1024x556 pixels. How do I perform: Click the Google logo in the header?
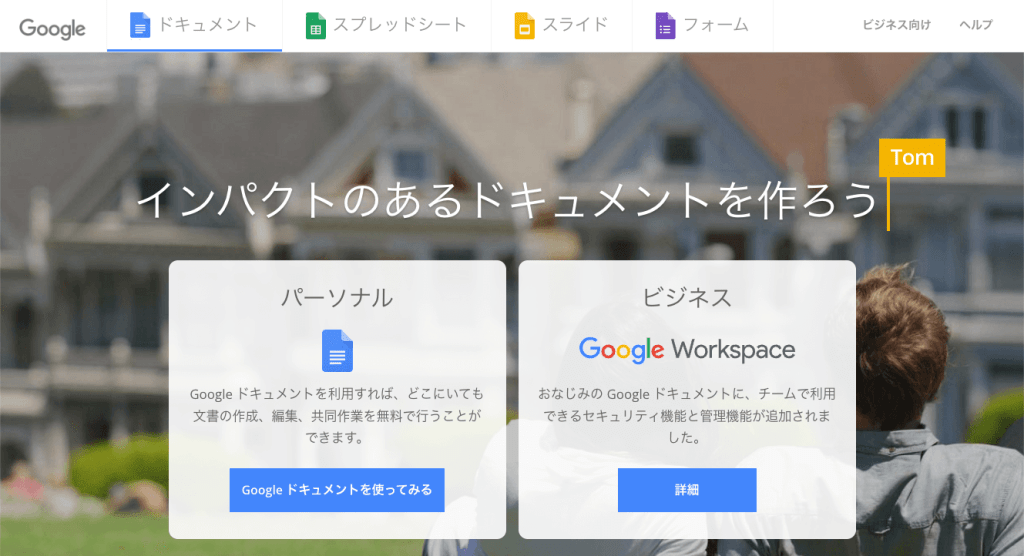tap(52, 28)
